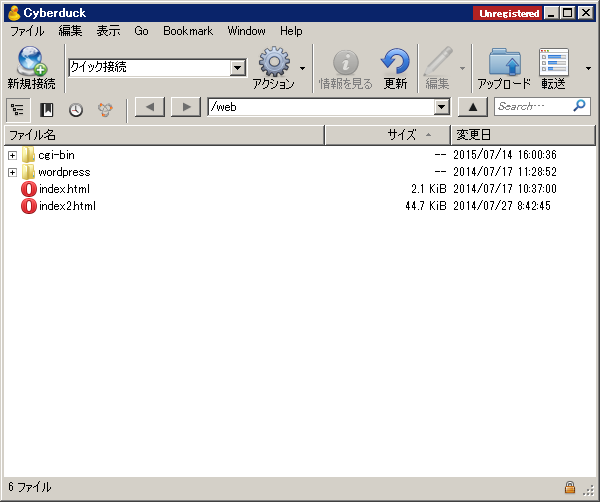Open the Window menu

coord(246,31)
